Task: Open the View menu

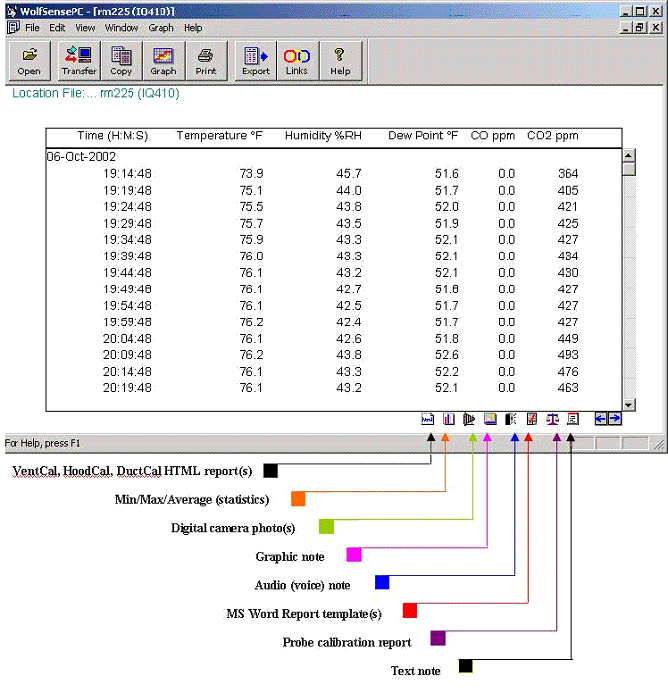Action: [85, 28]
